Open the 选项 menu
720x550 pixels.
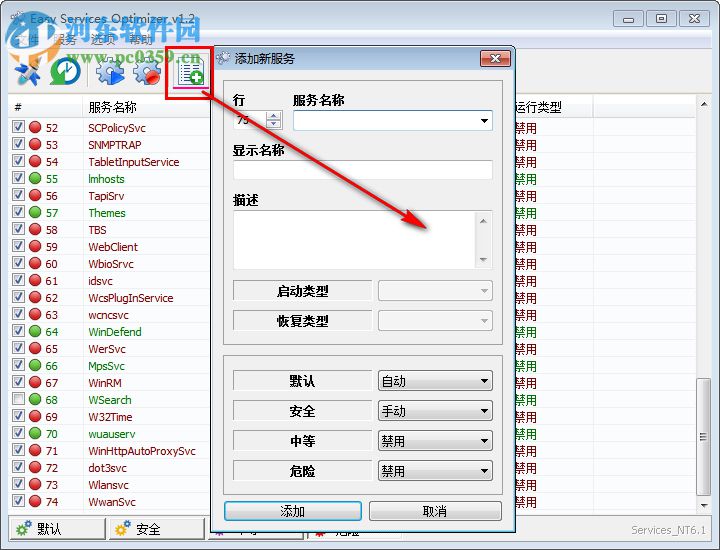tap(102, 39)
